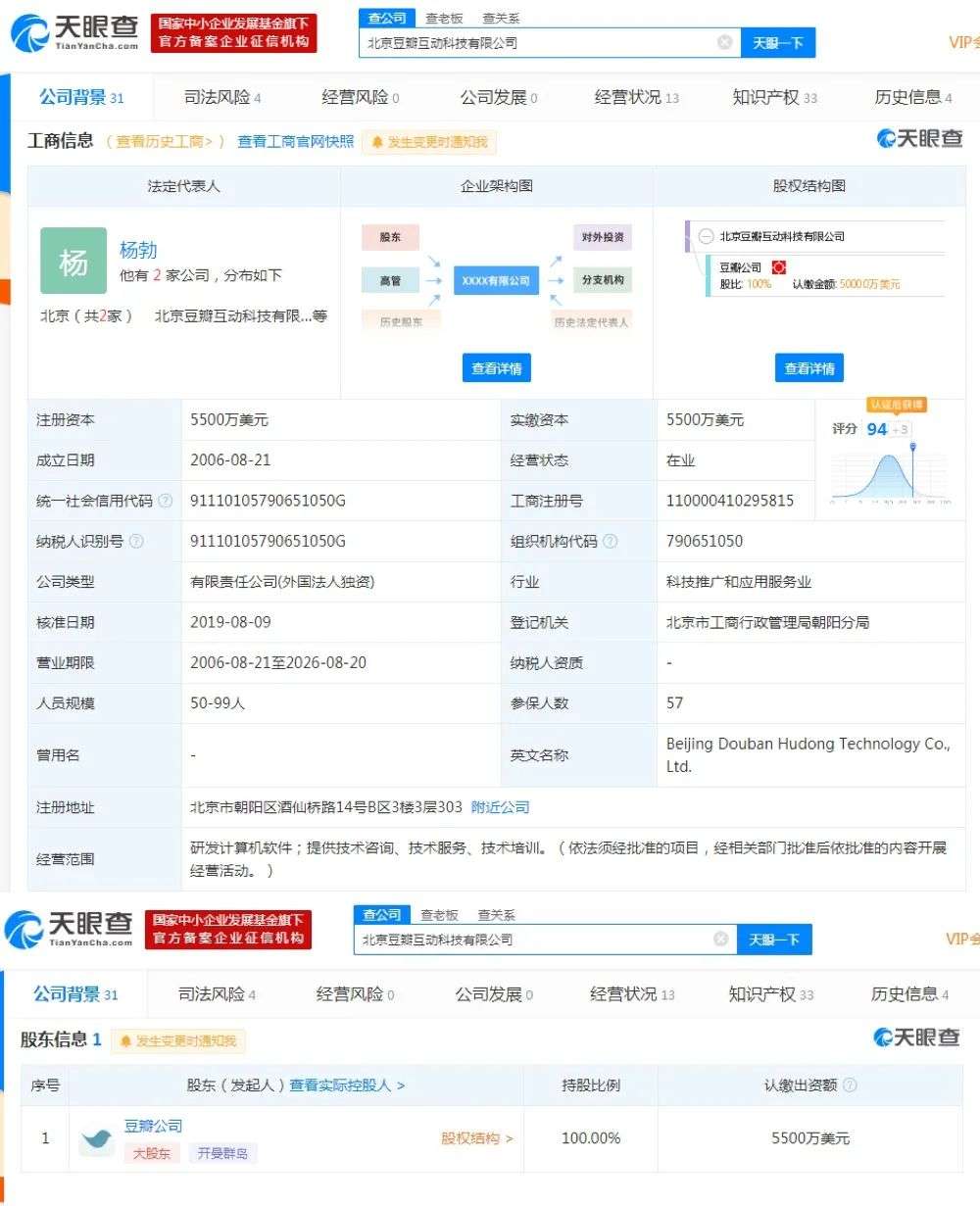Click 查看详情 under 股权结构图
Viewport: 980px width, 1206px height.
[809, 368]
